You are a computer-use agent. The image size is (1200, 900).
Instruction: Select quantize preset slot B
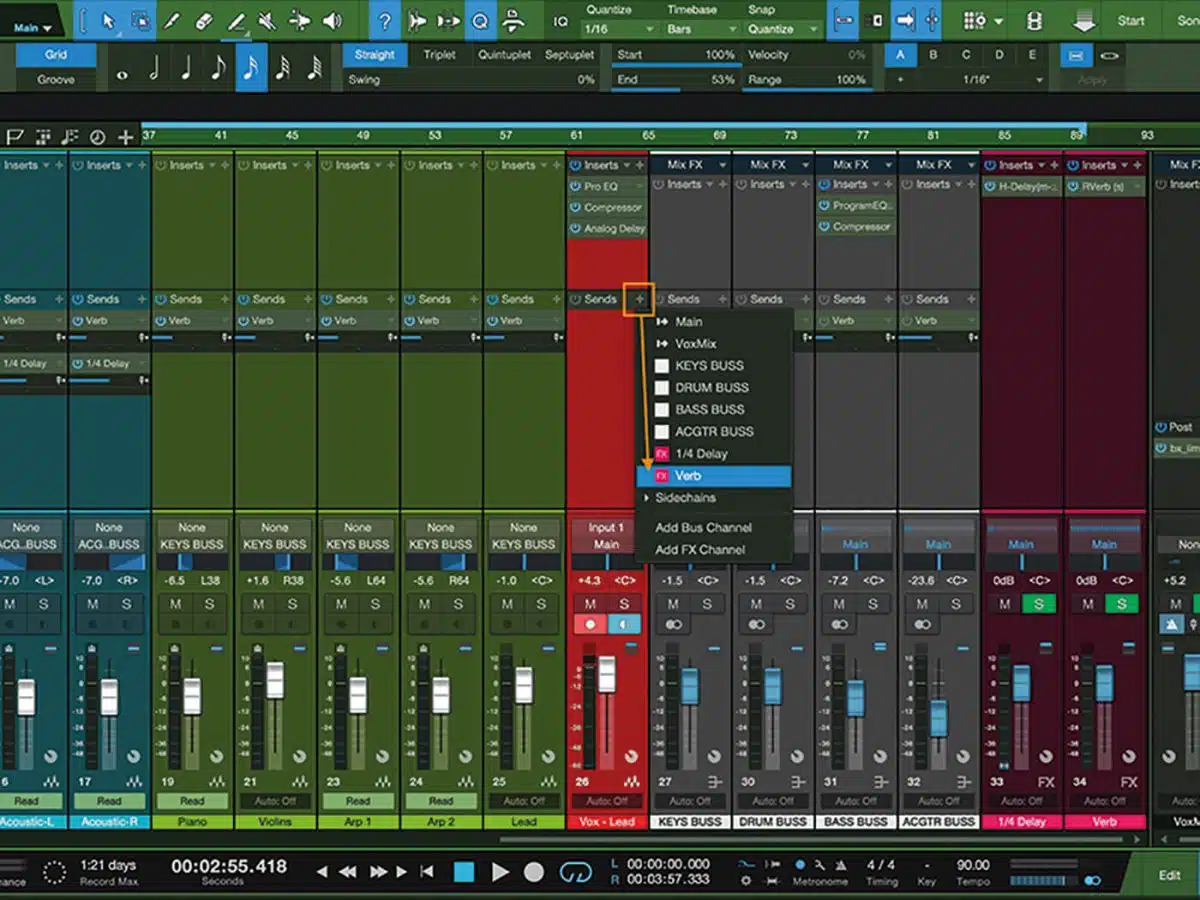[x=933, y=55]
